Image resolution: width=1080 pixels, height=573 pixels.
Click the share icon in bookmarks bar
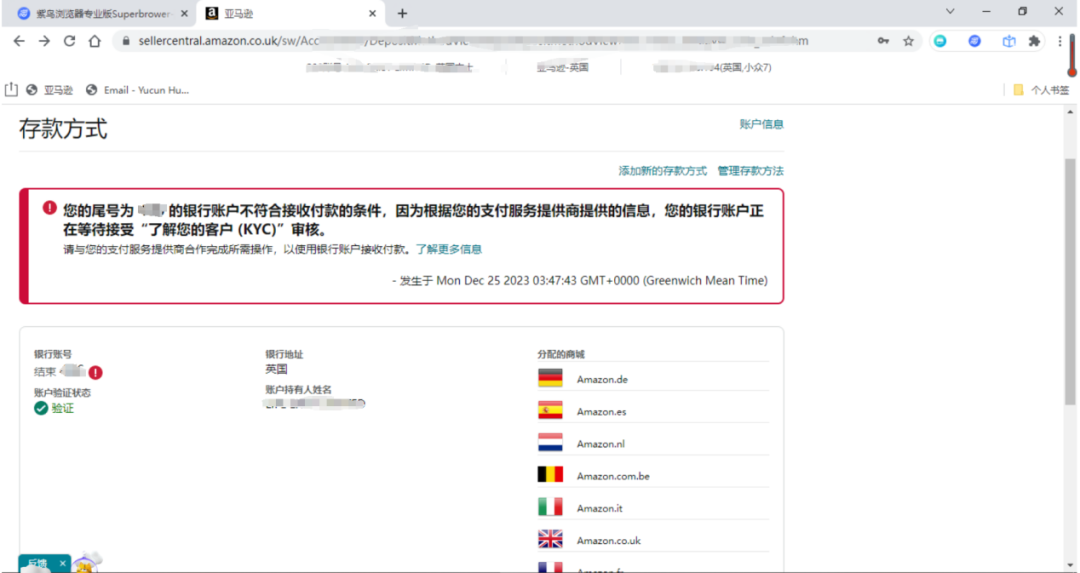(11, 90)
